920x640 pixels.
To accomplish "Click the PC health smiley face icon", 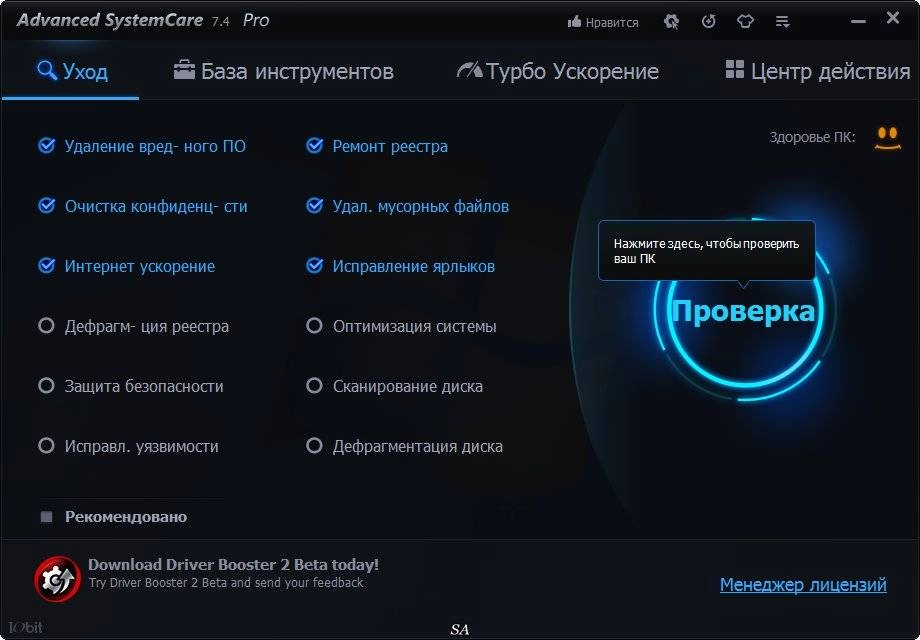I will click(x=888, y=138).
